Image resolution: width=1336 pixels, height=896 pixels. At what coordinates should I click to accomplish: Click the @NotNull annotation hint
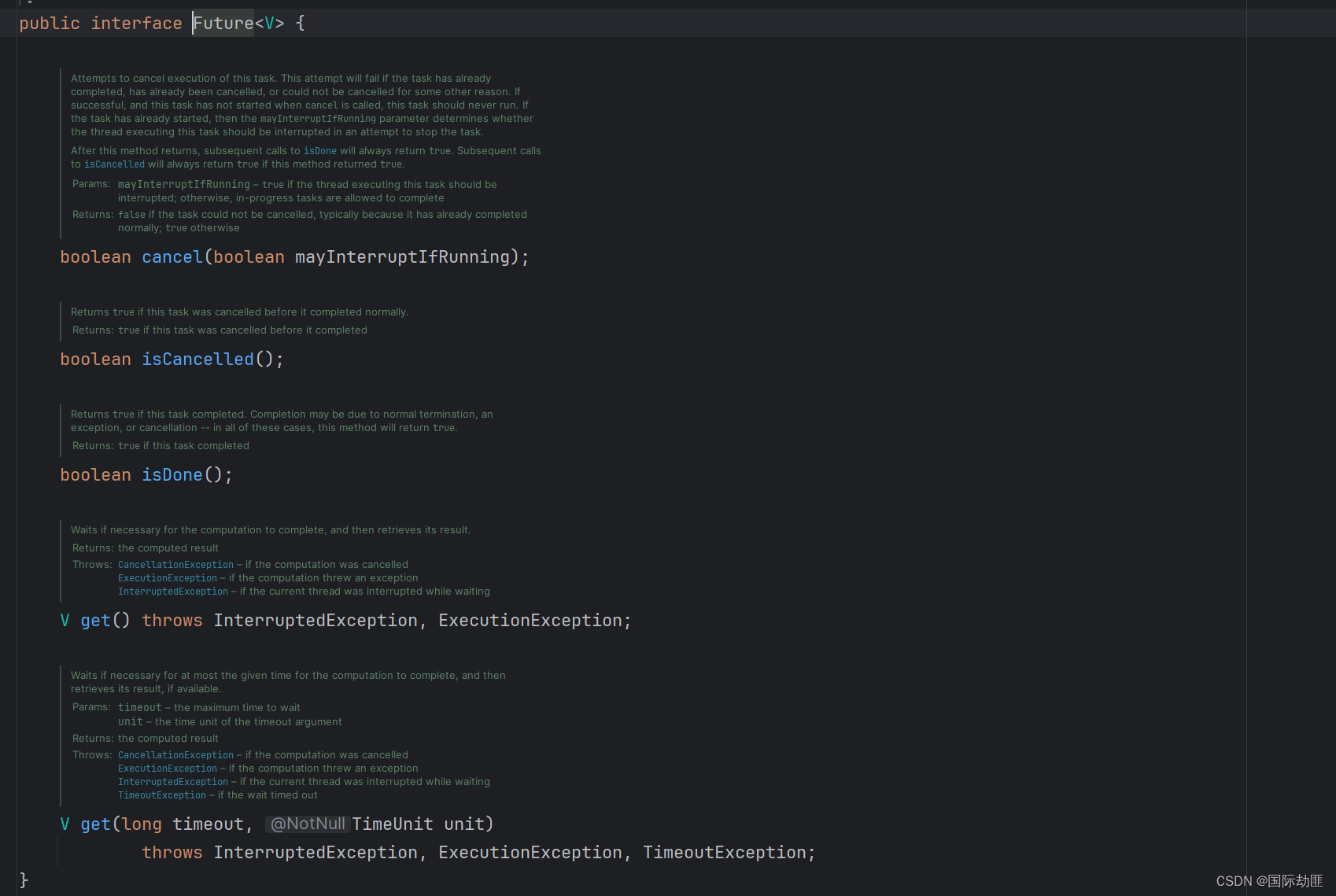tap(308, 824)
